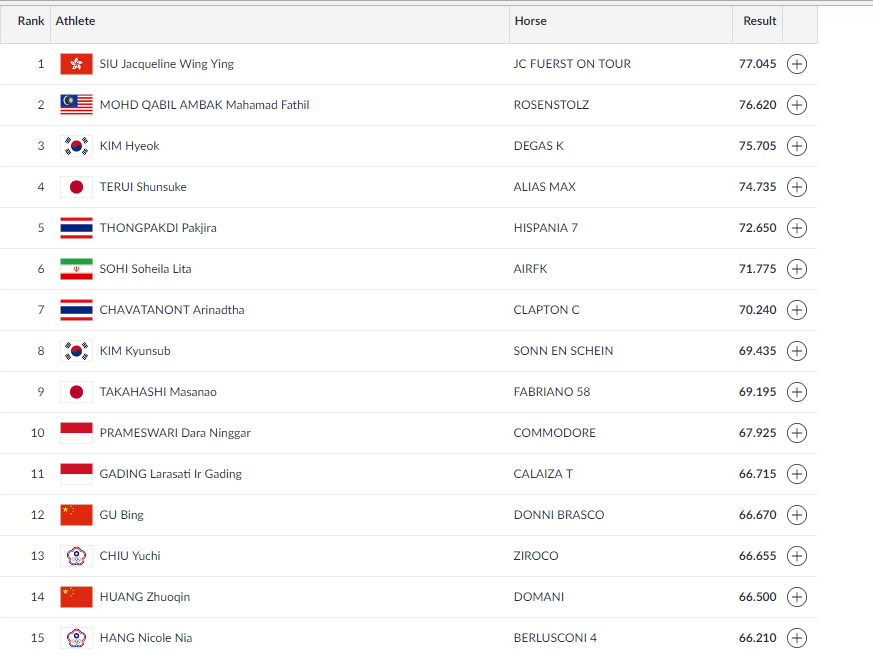This screenshot has width=873, height=659.
Task: Click plus icon beside result 74.735
Action: tap(797, 187)
